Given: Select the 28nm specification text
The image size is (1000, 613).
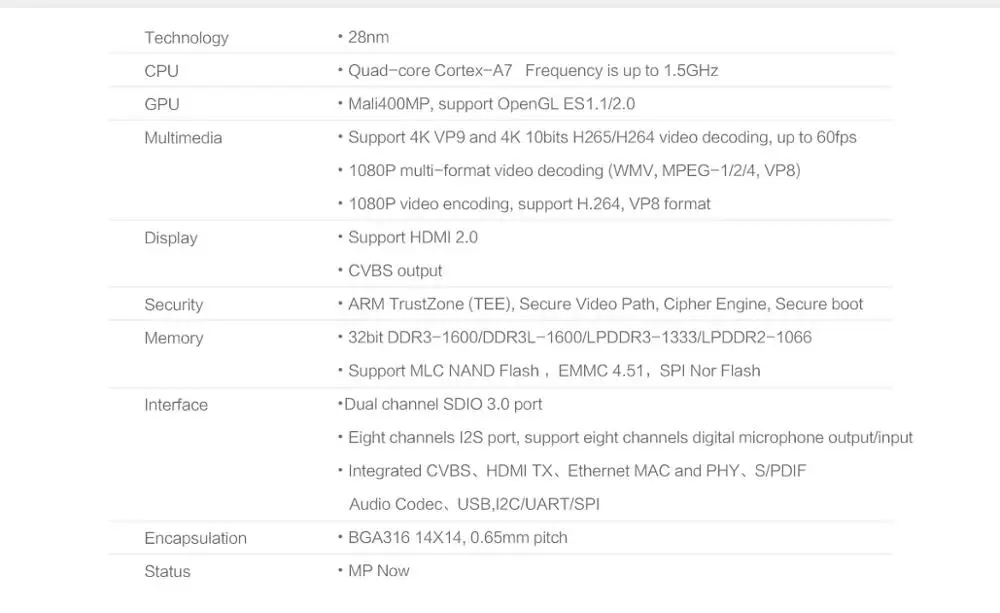Looking at the screenshot, I should pyautogui.click(x=368, y=37).
